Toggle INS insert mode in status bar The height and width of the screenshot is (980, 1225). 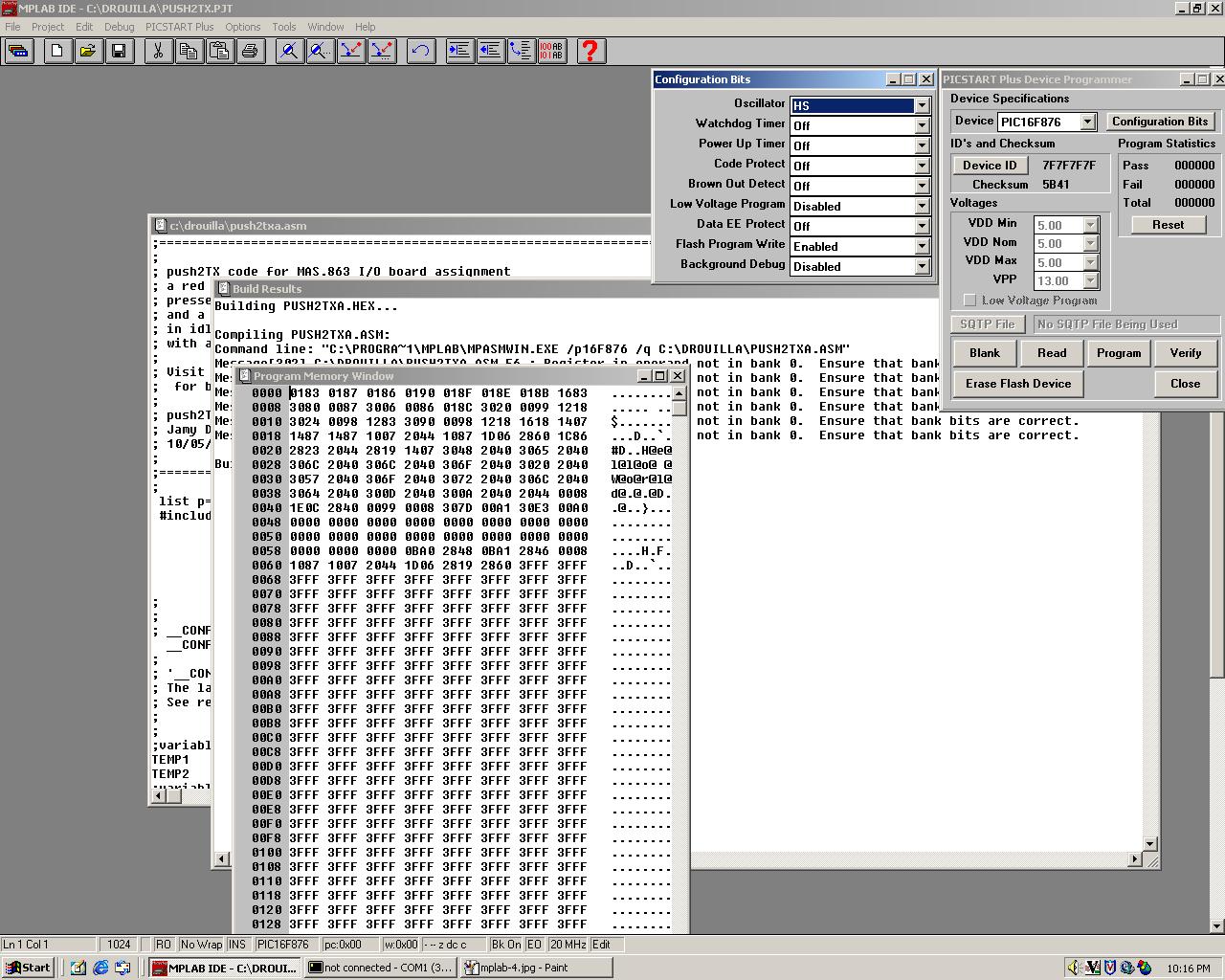[237, 945]
